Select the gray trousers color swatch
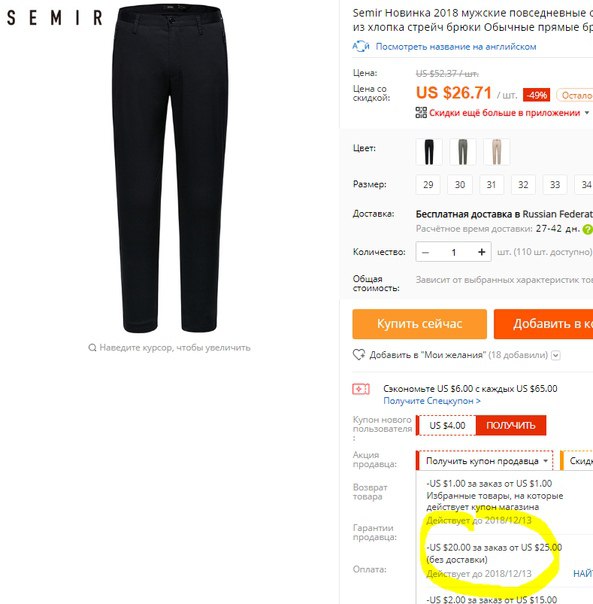The width and height of the screenshot is (593, 604). (463, 152)
